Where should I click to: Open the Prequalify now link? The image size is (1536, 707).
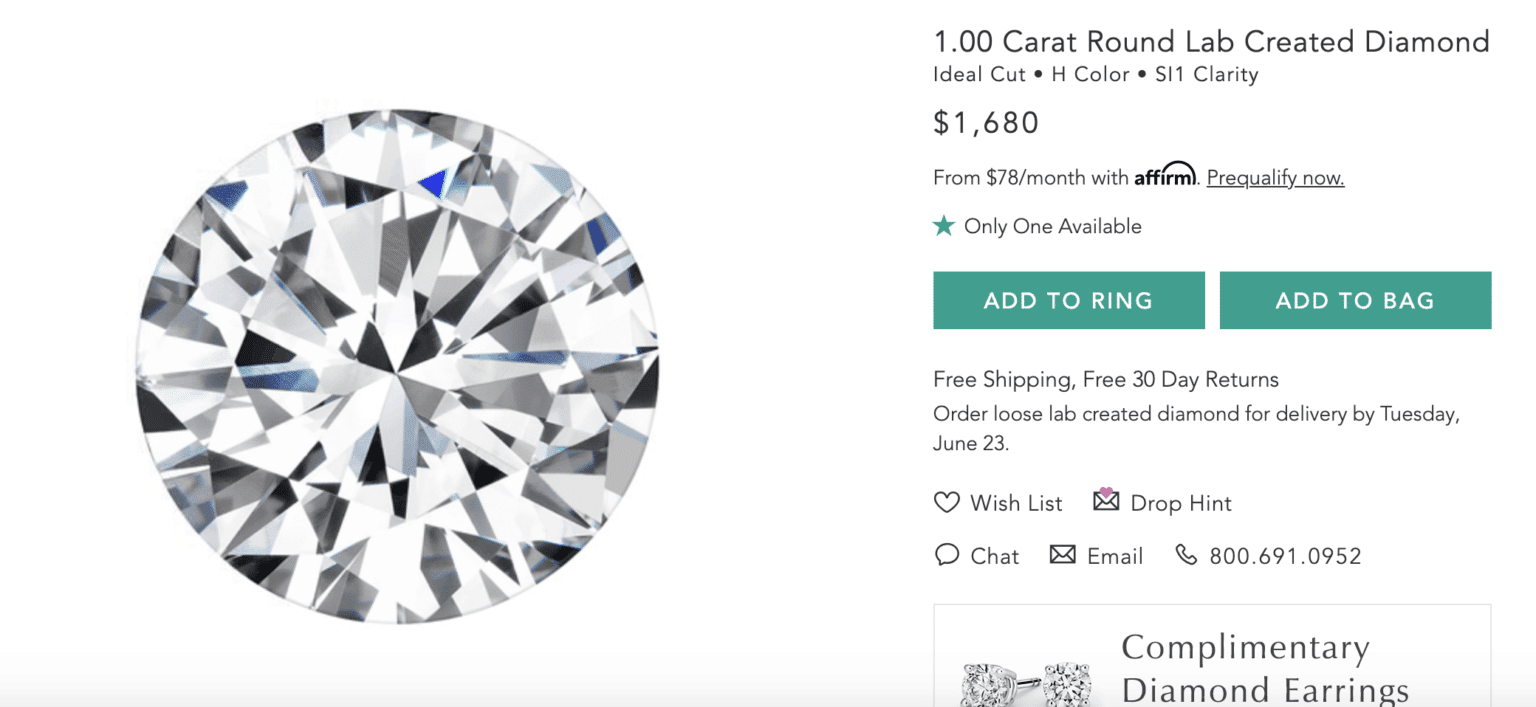pos(1275,177)
